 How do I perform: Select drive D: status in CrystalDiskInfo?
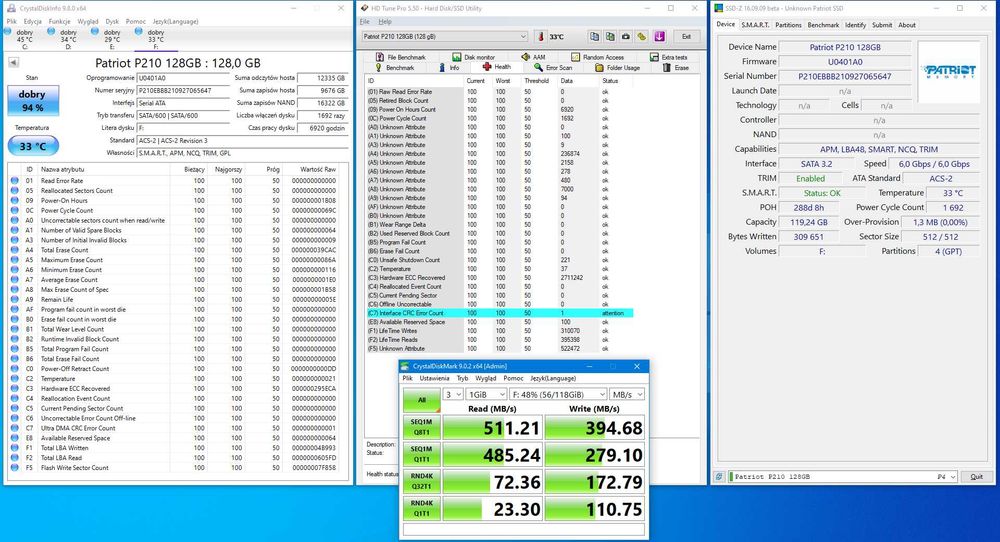point(68,38)
